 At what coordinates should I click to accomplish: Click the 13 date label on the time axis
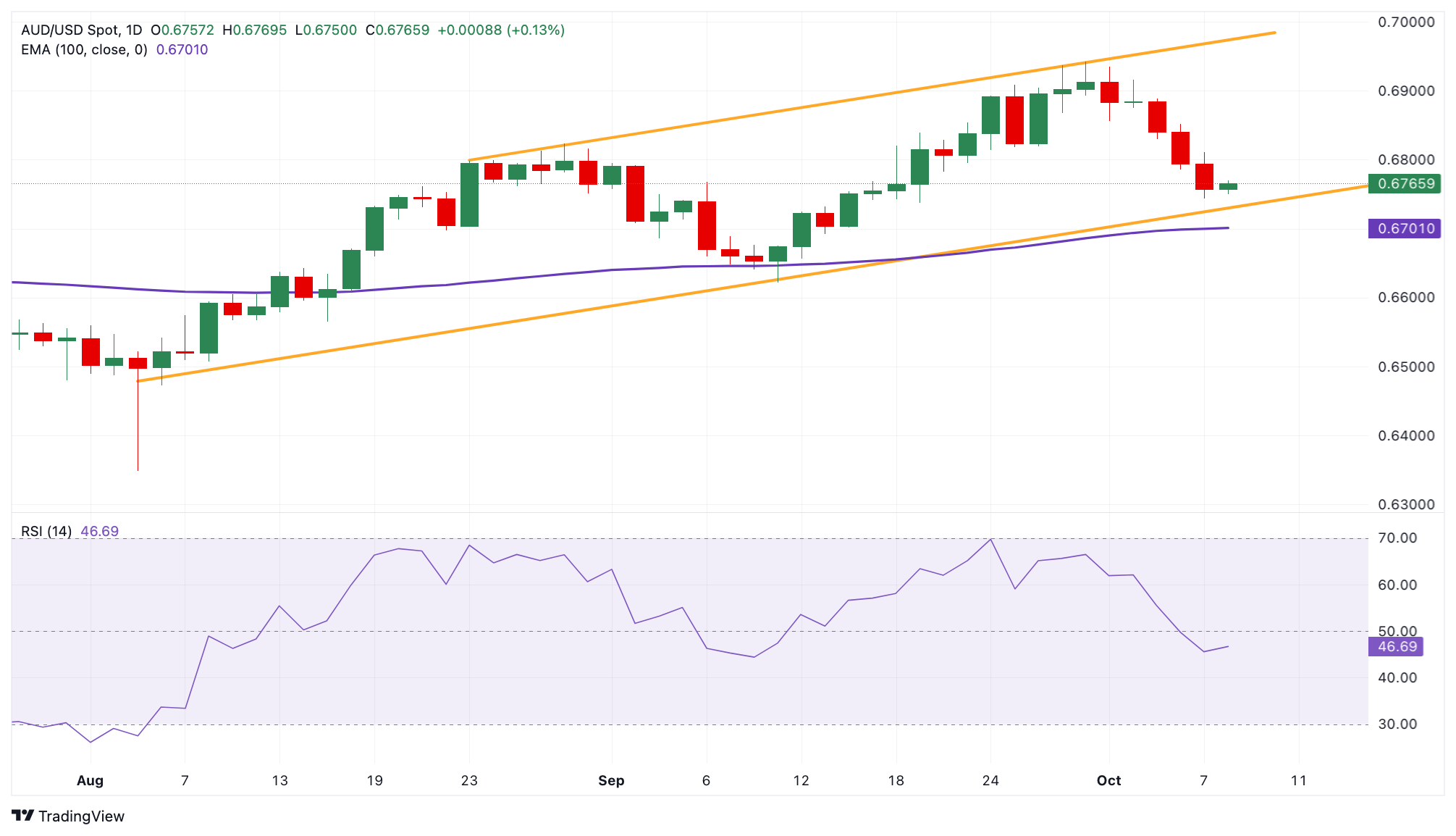[279, 781]
